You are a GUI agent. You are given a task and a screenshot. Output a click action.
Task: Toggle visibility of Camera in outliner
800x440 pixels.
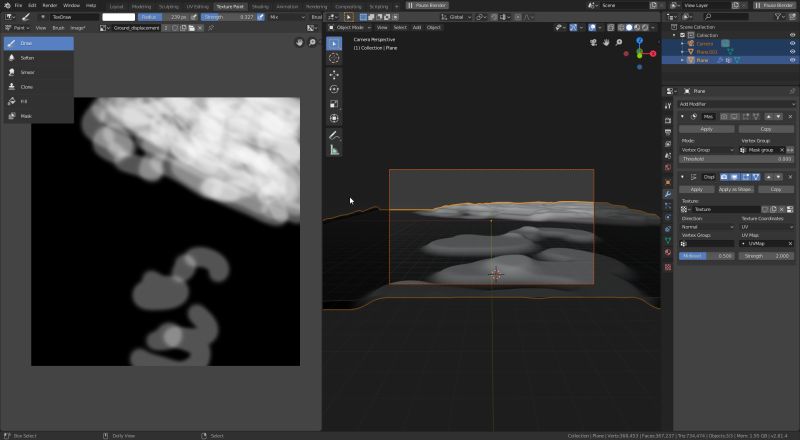click(x=792, y=44)
